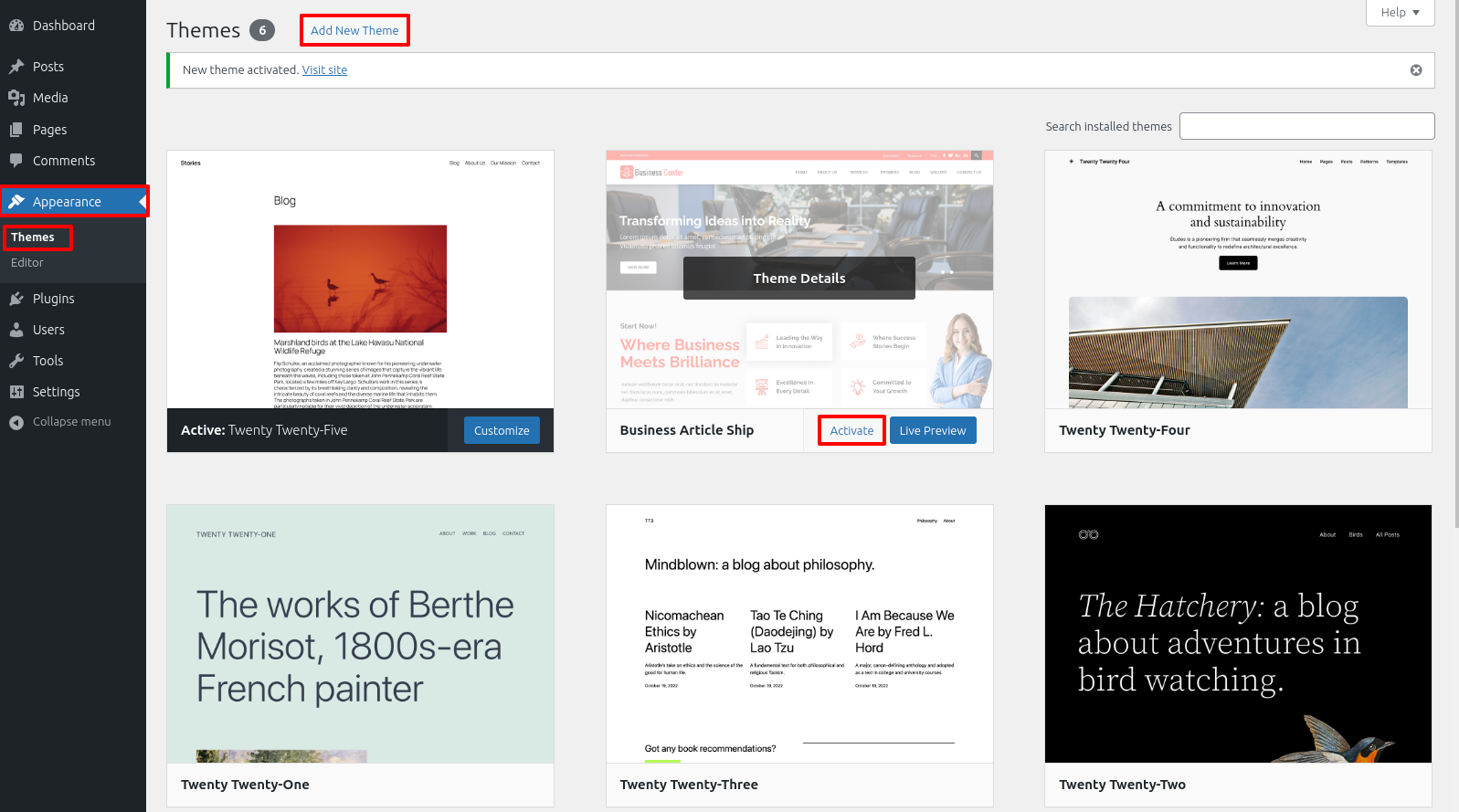
Task: Open the Twenty Twenty-Four theme thumbnail
Action: pos(1238,279)
